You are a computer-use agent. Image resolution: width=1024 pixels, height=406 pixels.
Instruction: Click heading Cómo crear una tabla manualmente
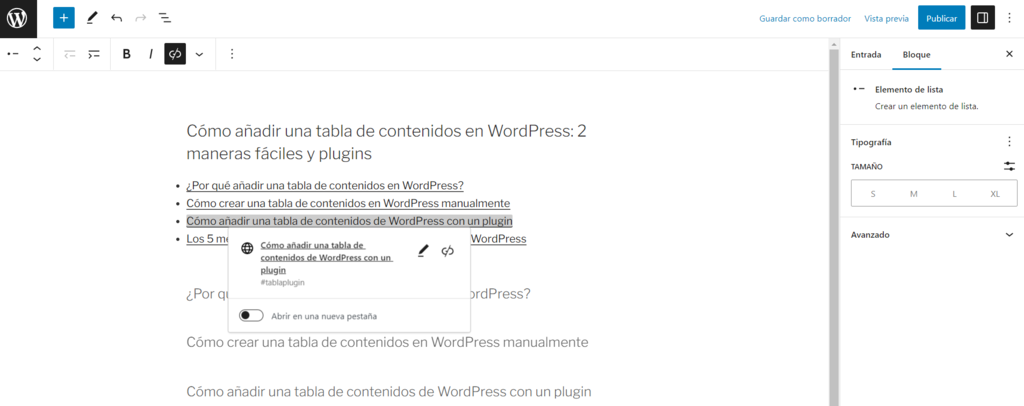(387, 342)
